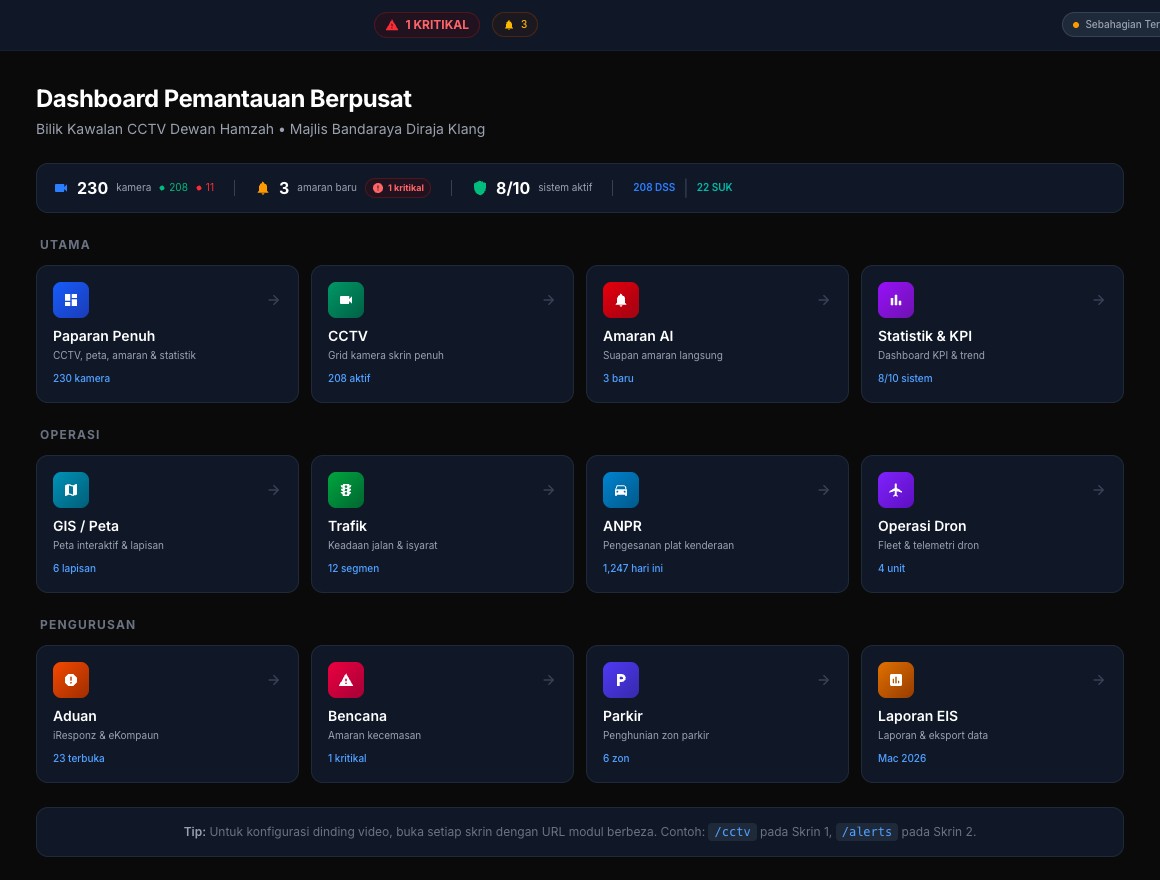
Task: Click the 1 kritikal pill in stats bar
Action: (x=398, y=188)
